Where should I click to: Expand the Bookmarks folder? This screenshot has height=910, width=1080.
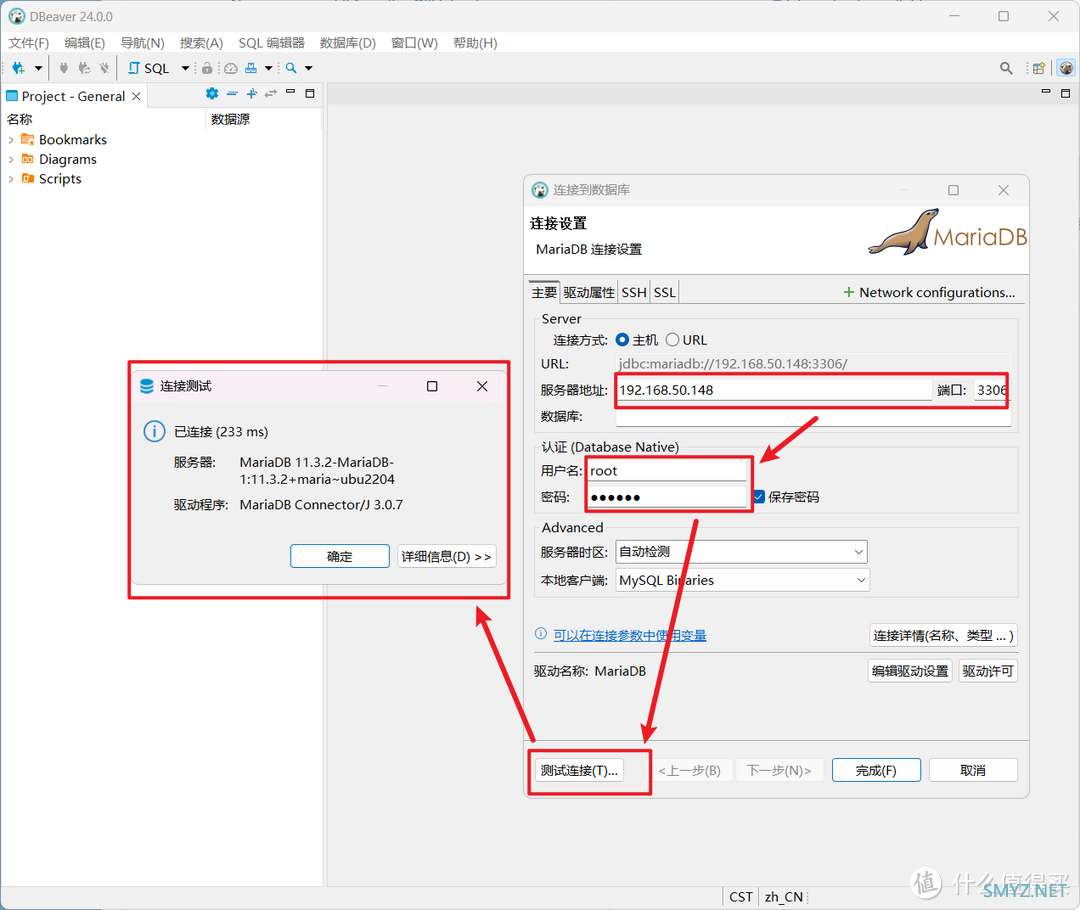click(x=10, y=140)
